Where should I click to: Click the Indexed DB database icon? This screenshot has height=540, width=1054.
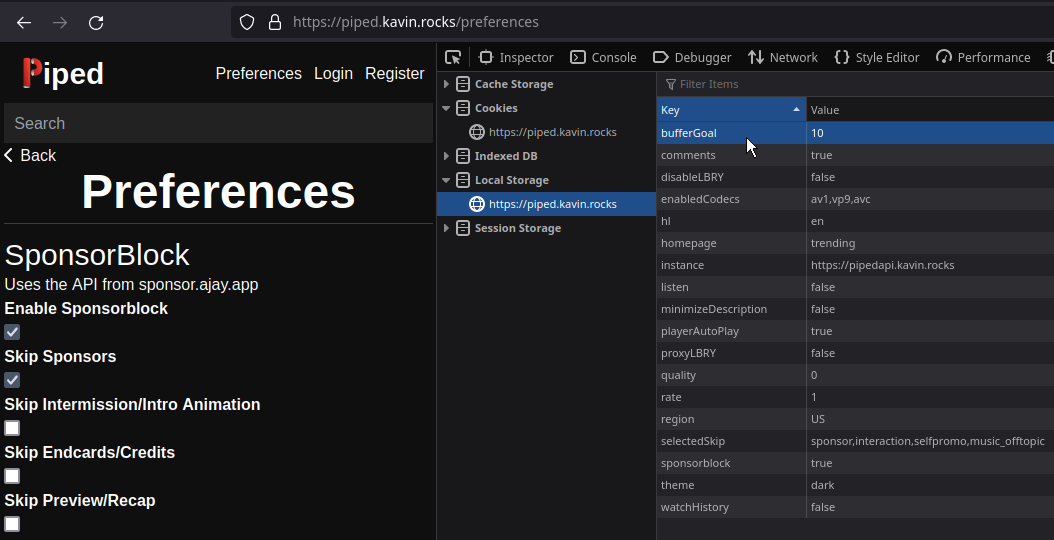pos(462,156)
